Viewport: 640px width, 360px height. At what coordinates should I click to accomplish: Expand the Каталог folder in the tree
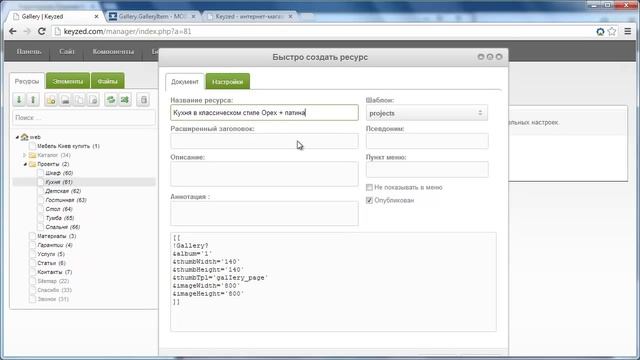pyautogui.click(x=25, y=155)
